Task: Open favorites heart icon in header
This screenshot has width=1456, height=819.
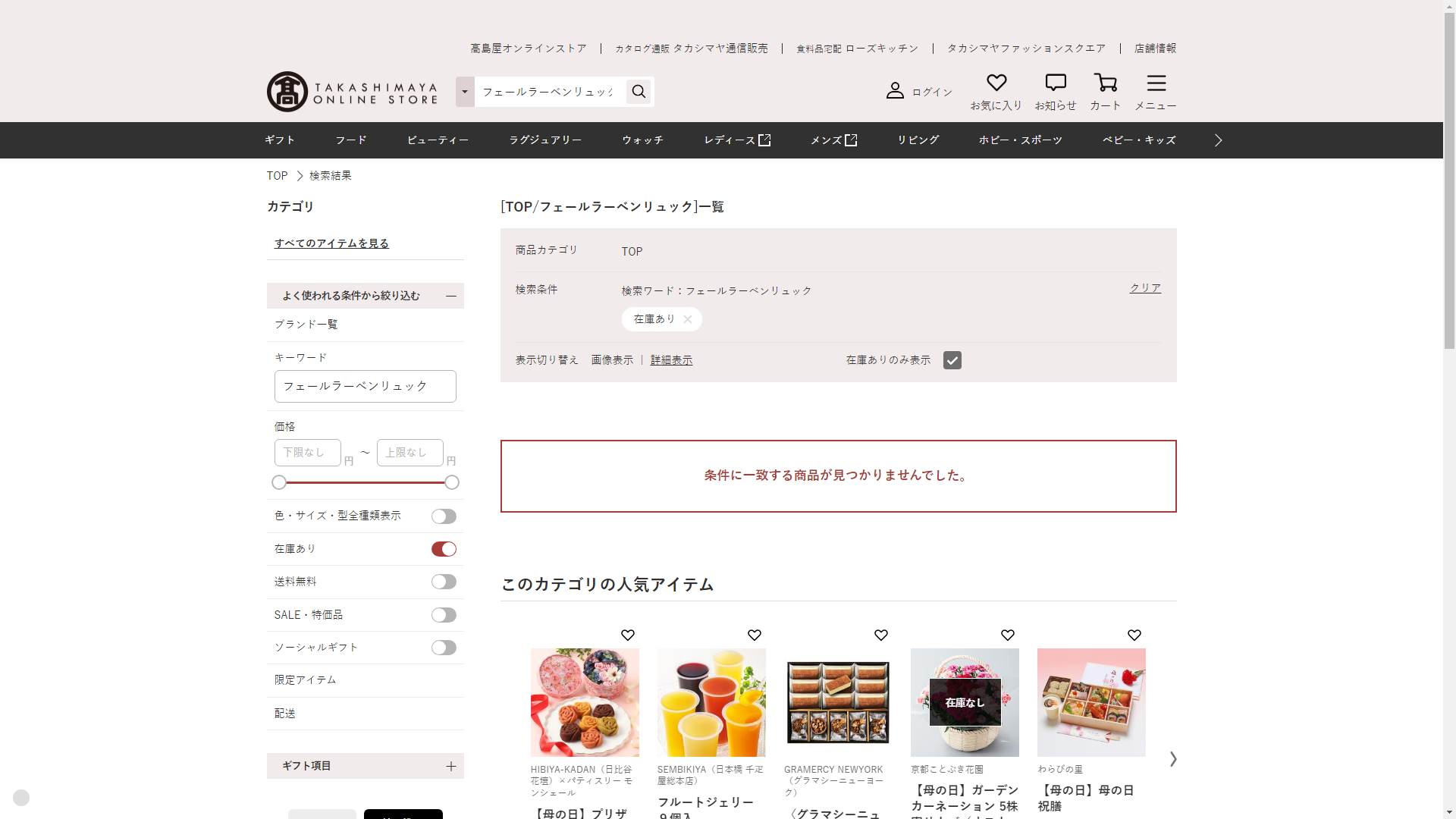Action: tap(996, 83)
